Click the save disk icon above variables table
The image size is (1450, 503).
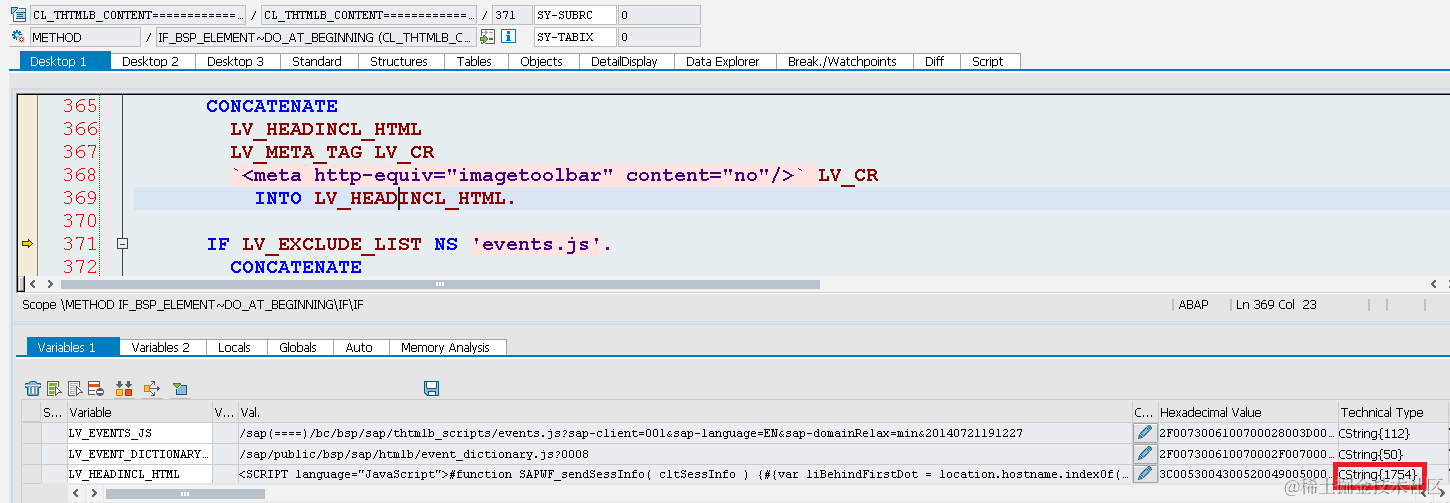click(432, 388)
